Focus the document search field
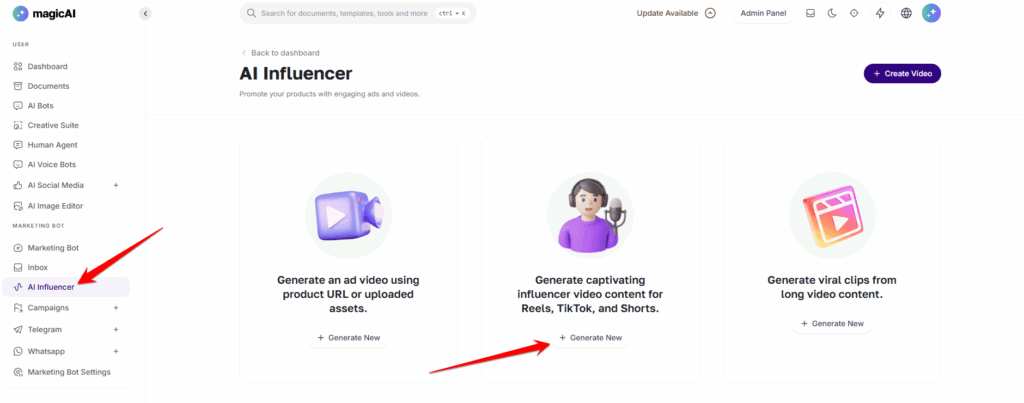The width and height of the screenshot is (1024, 403). coord(358,13)
